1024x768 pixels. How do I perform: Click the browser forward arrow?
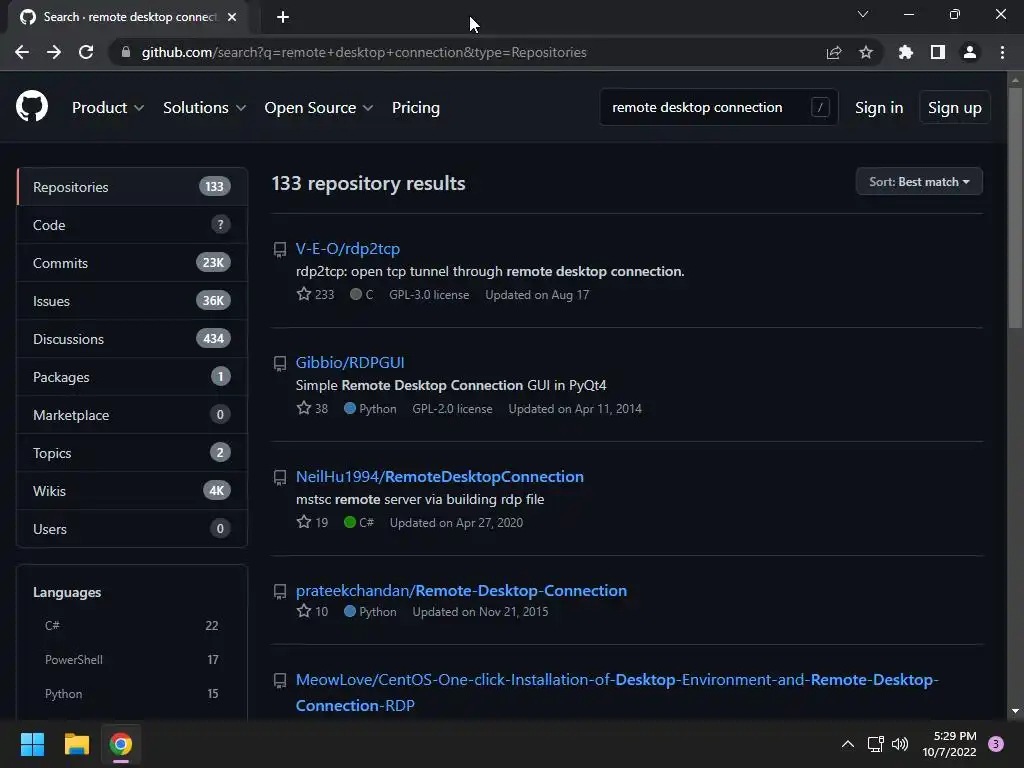pyautogui.click(x=54, y=52)
